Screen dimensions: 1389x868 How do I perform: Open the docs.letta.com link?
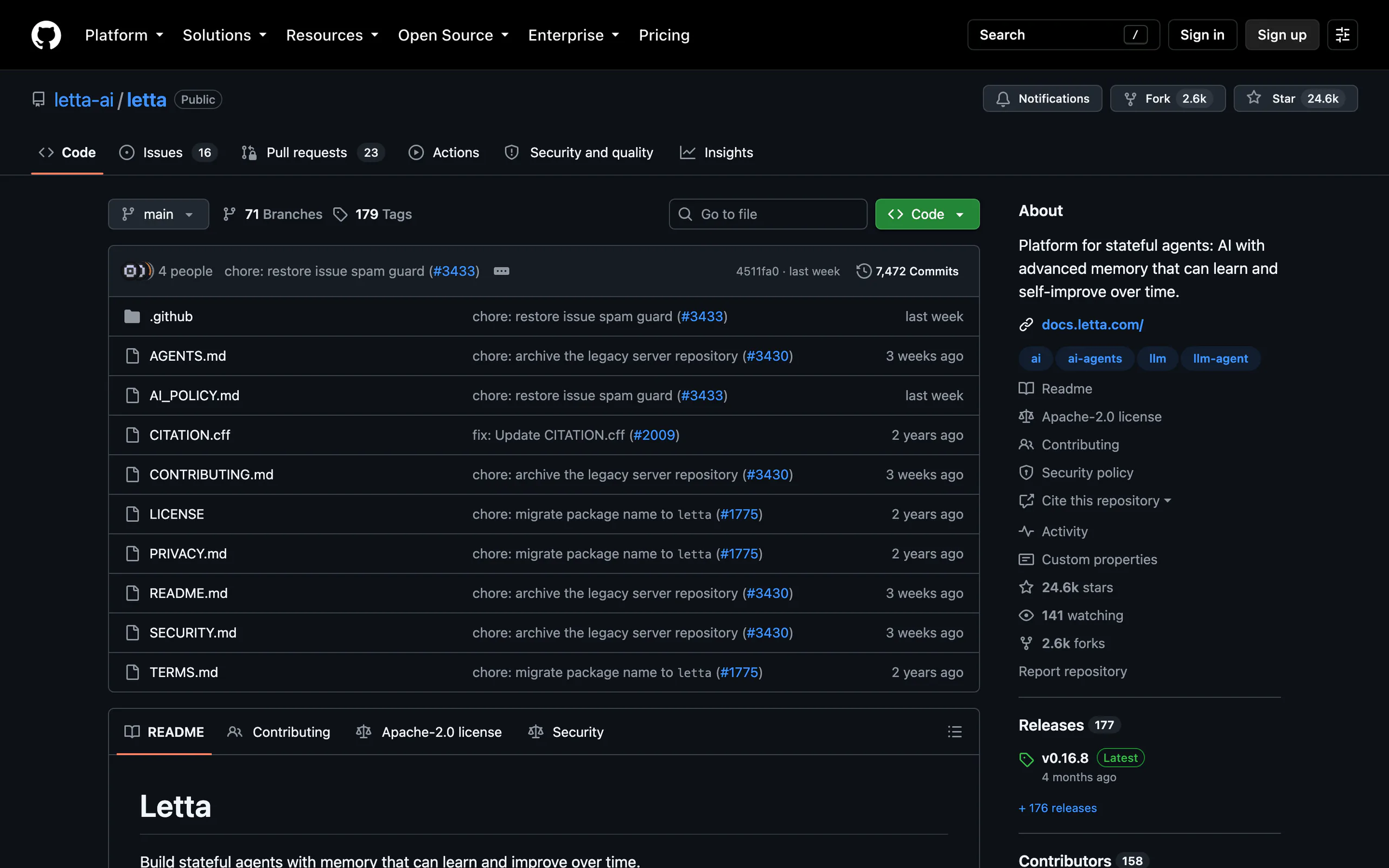pos(1092,325)
